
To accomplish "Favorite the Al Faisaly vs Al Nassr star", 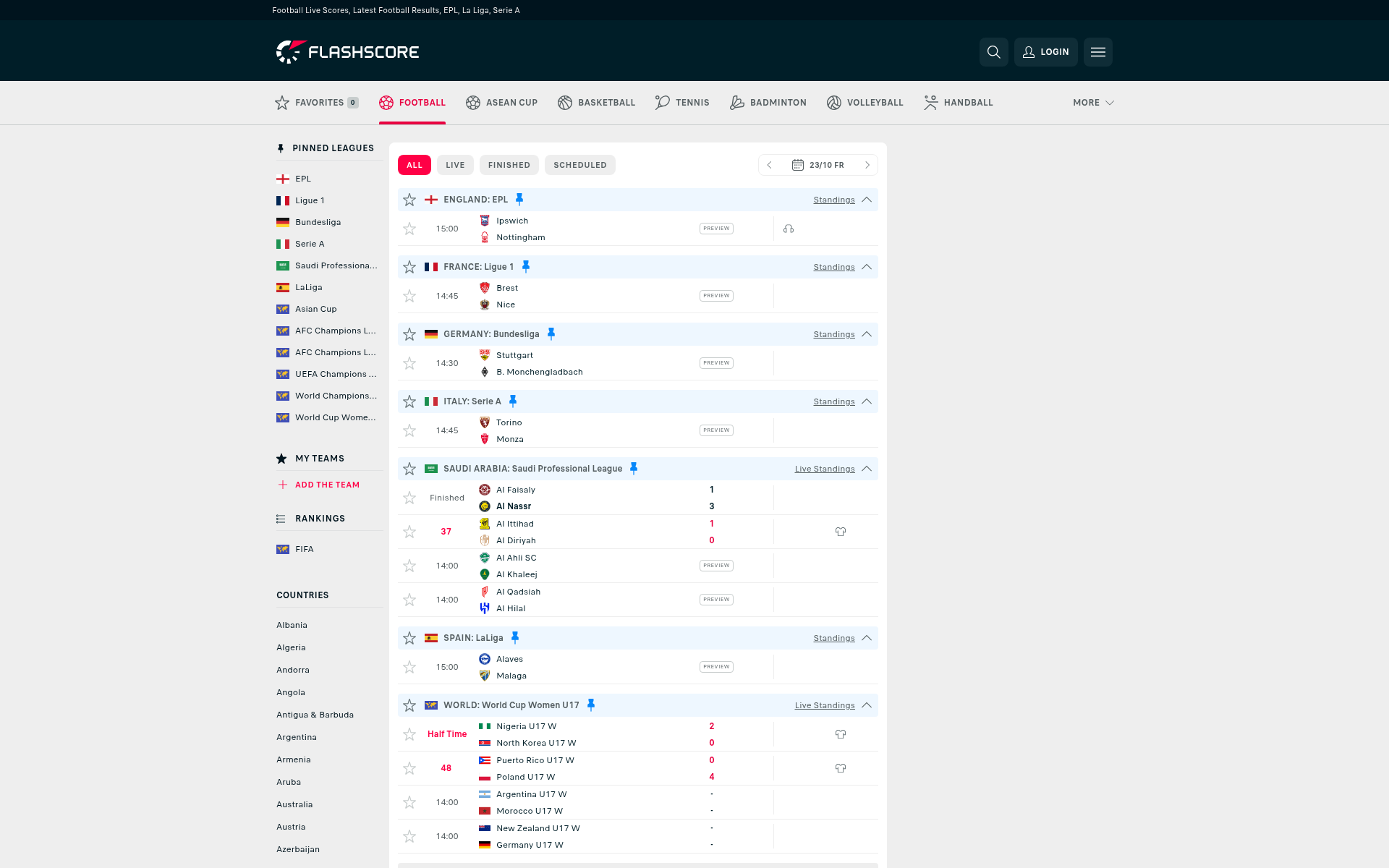I will (409, 498).
